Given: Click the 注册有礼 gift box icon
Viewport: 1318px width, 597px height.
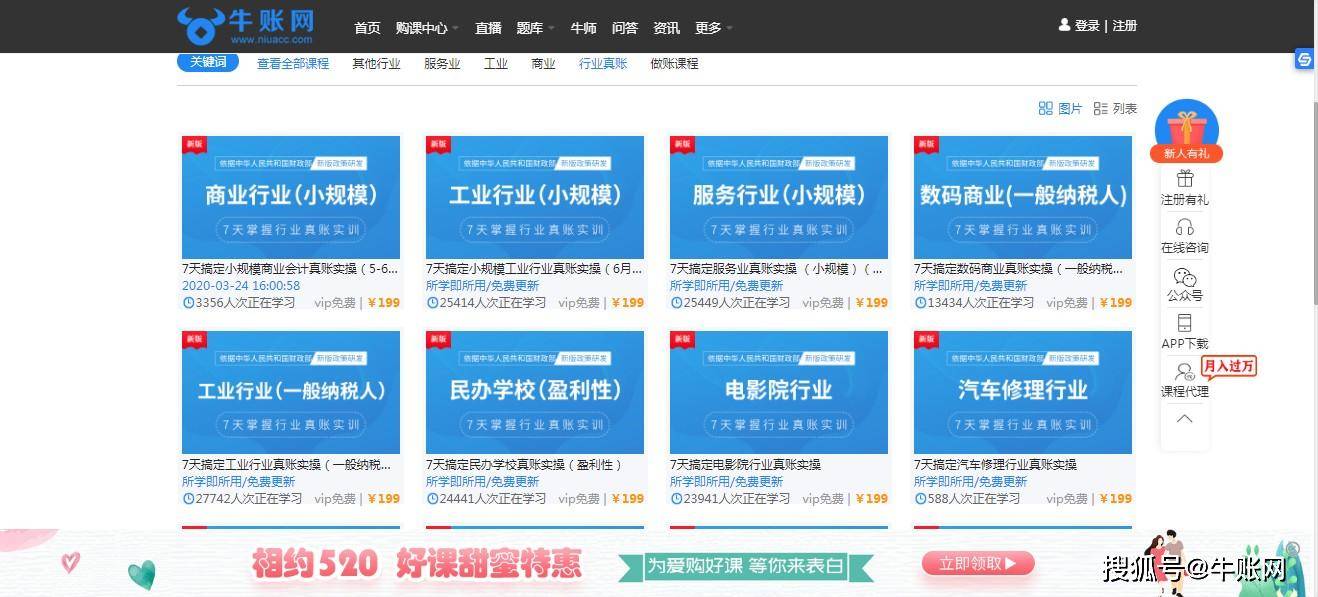Looking at the screenshot, I should (x=1185, y=179).
